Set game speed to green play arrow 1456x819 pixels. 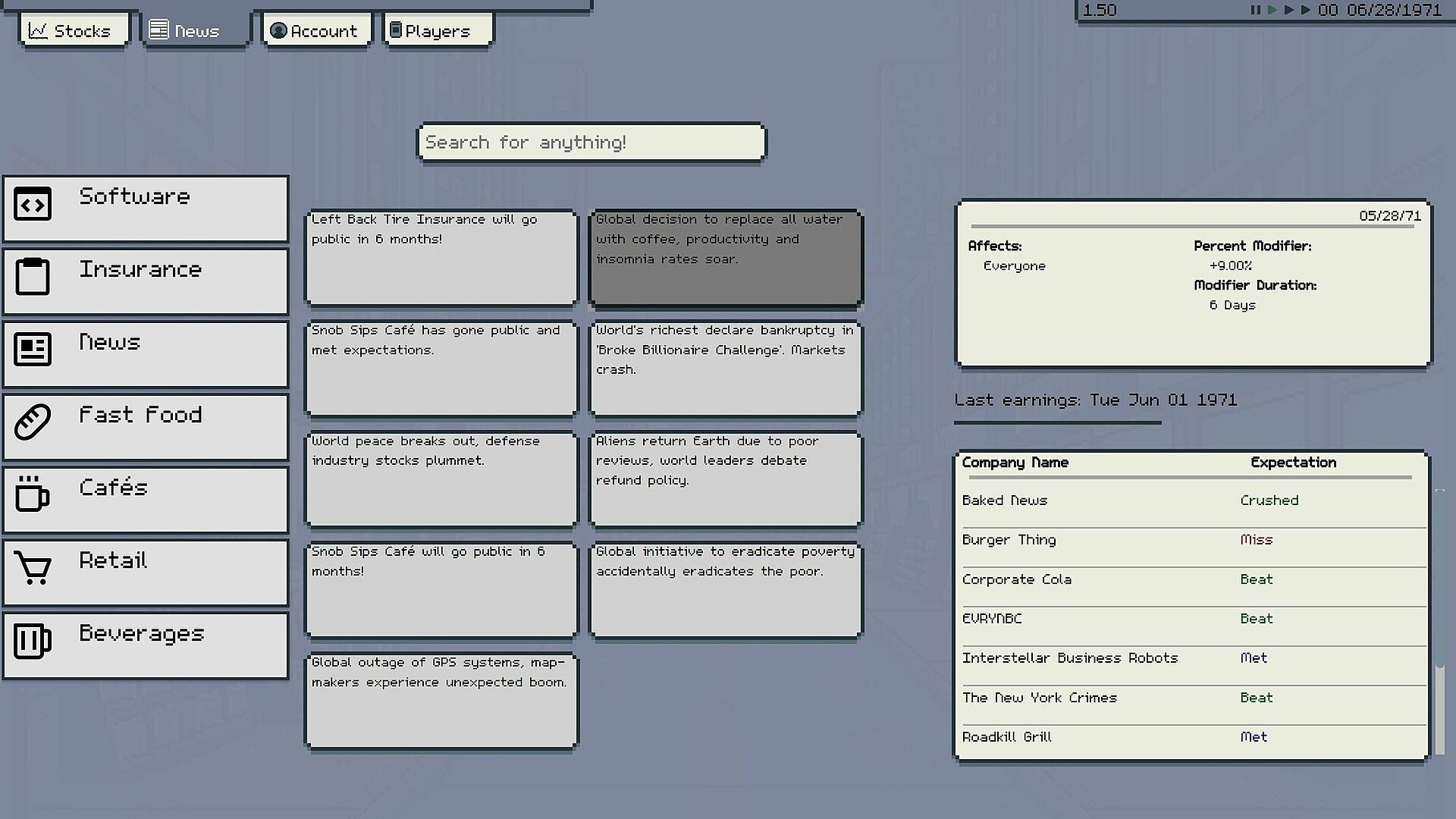pos(1272,10)
